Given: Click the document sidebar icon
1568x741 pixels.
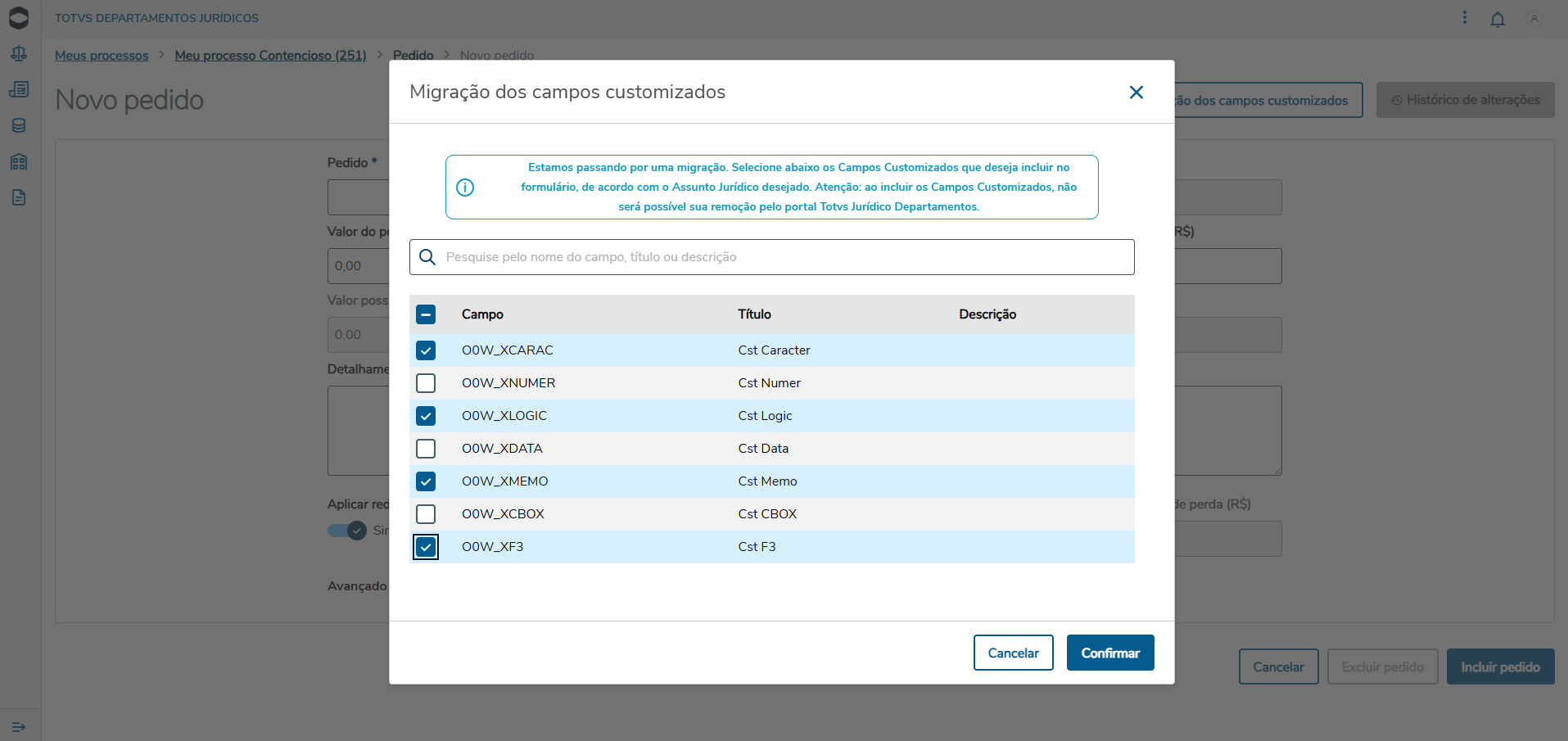Looking at the screenshot, I should tap(19, 197).
